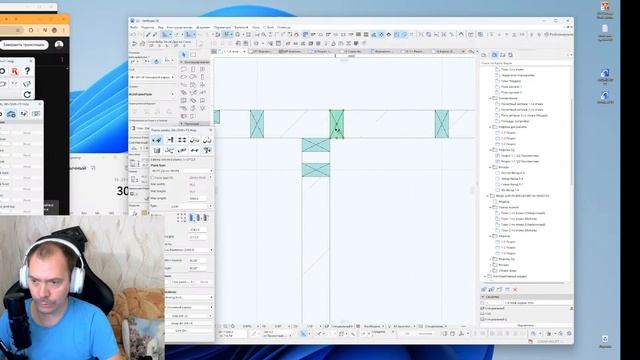Open the Frame type dropdown in the joinery palette
Image resolution: width=640 pixels, height=360 pixels.
tap(182, 171)
